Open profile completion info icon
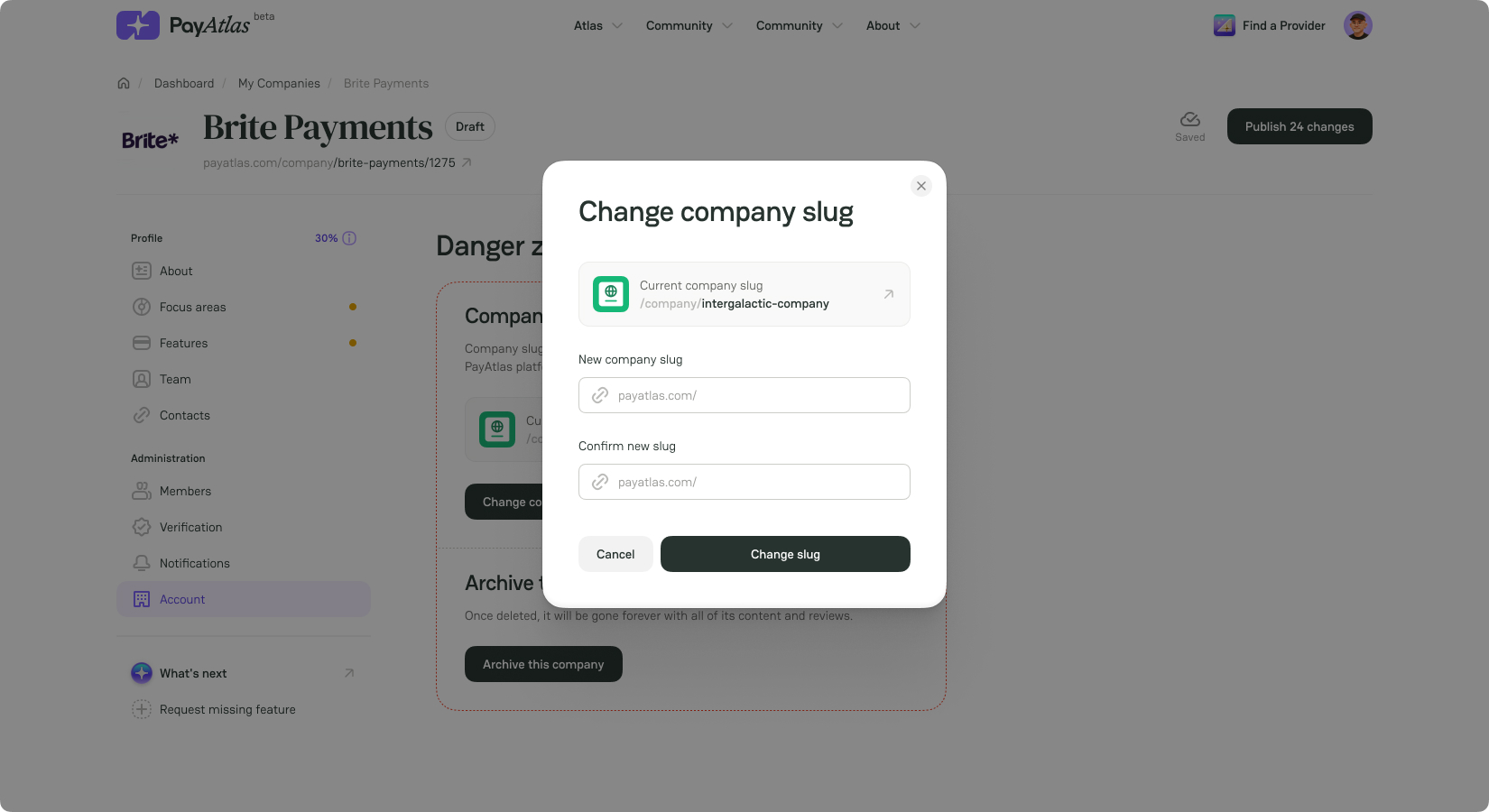 point(349,238)
